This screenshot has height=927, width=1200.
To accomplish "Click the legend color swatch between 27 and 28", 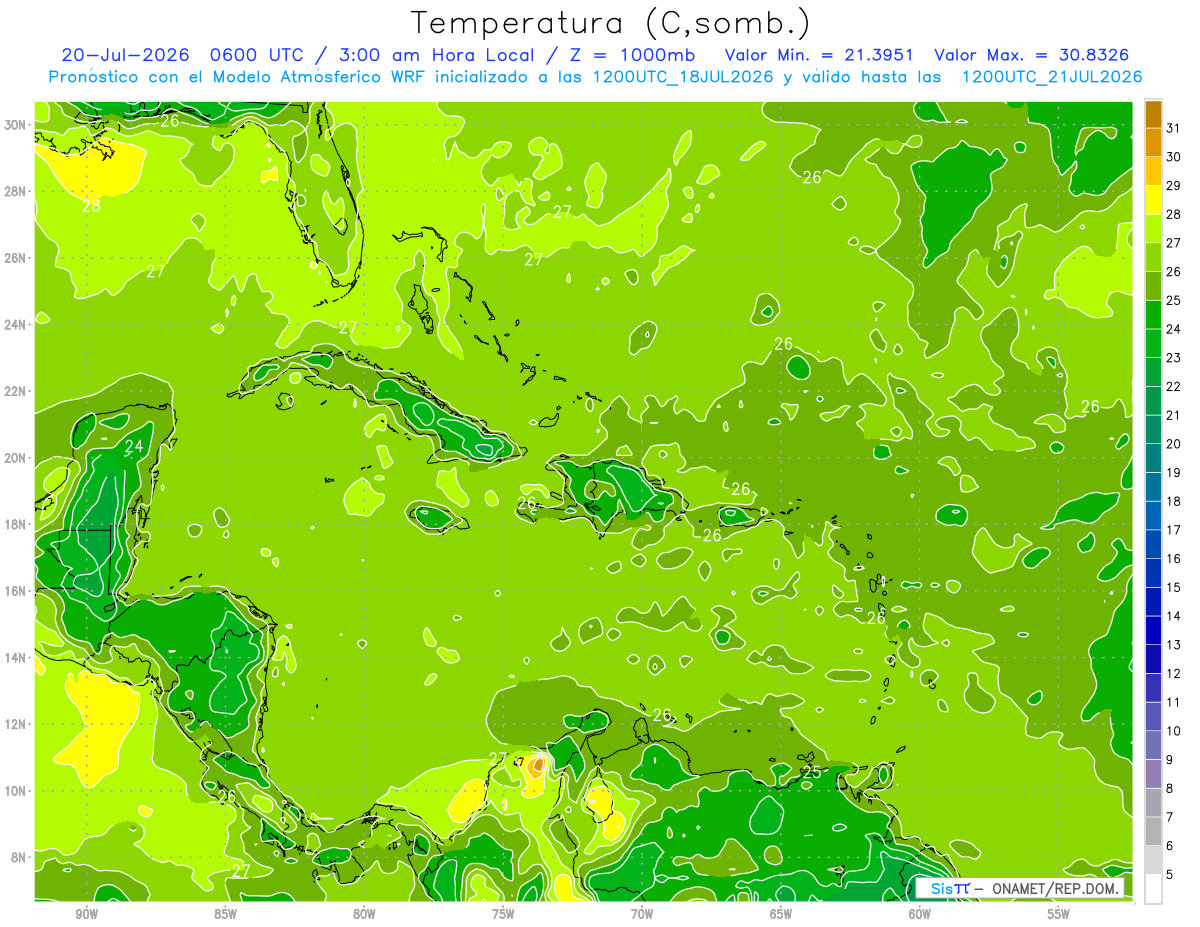I will (1153, 229).
